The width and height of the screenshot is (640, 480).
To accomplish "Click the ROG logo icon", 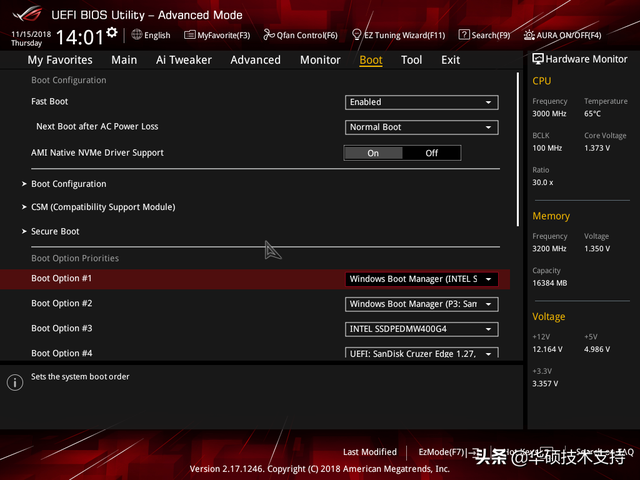I will tap(28, 14).
